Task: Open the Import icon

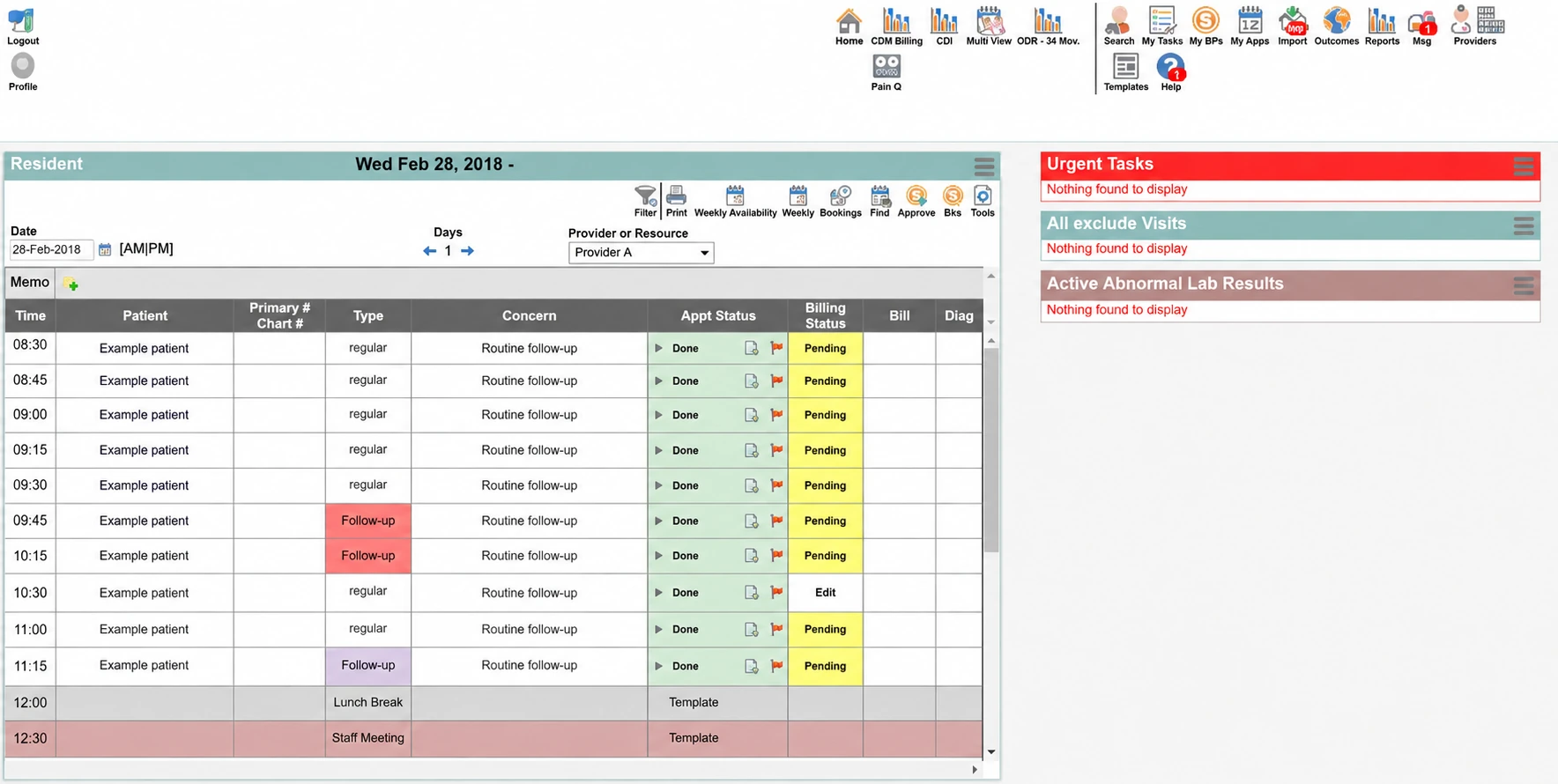Action: tap(1293, 20)
